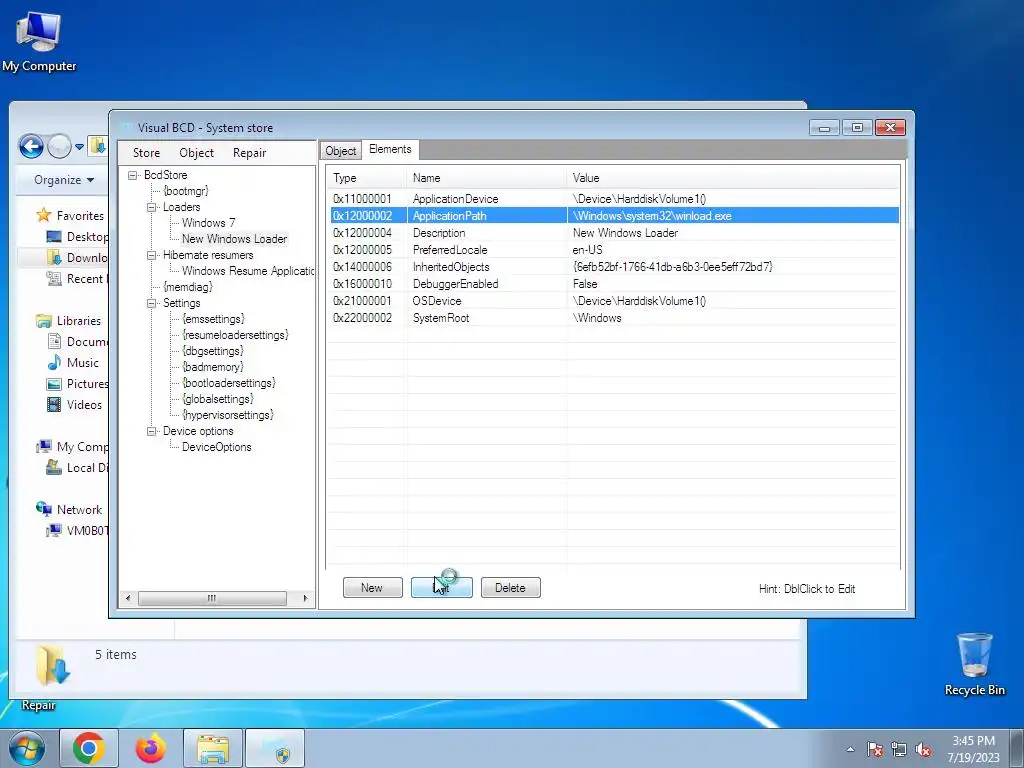Select Recent Places icon in Explorer
Screen dimensions: 1024x768
point(54,279)
